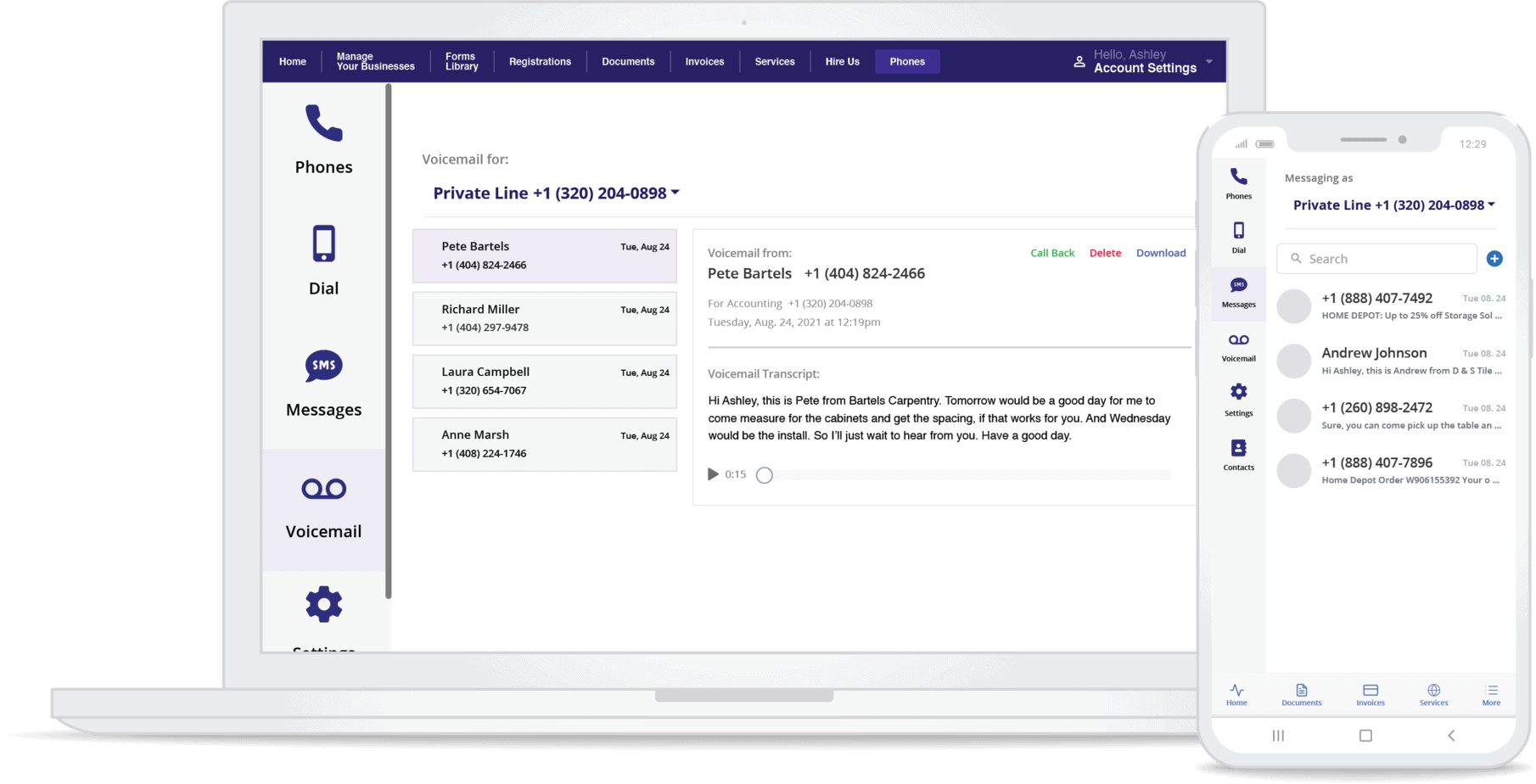Open Dial icon in laptop sidebar
Viewport: 1536px width, 784px height.
(323, 244)
